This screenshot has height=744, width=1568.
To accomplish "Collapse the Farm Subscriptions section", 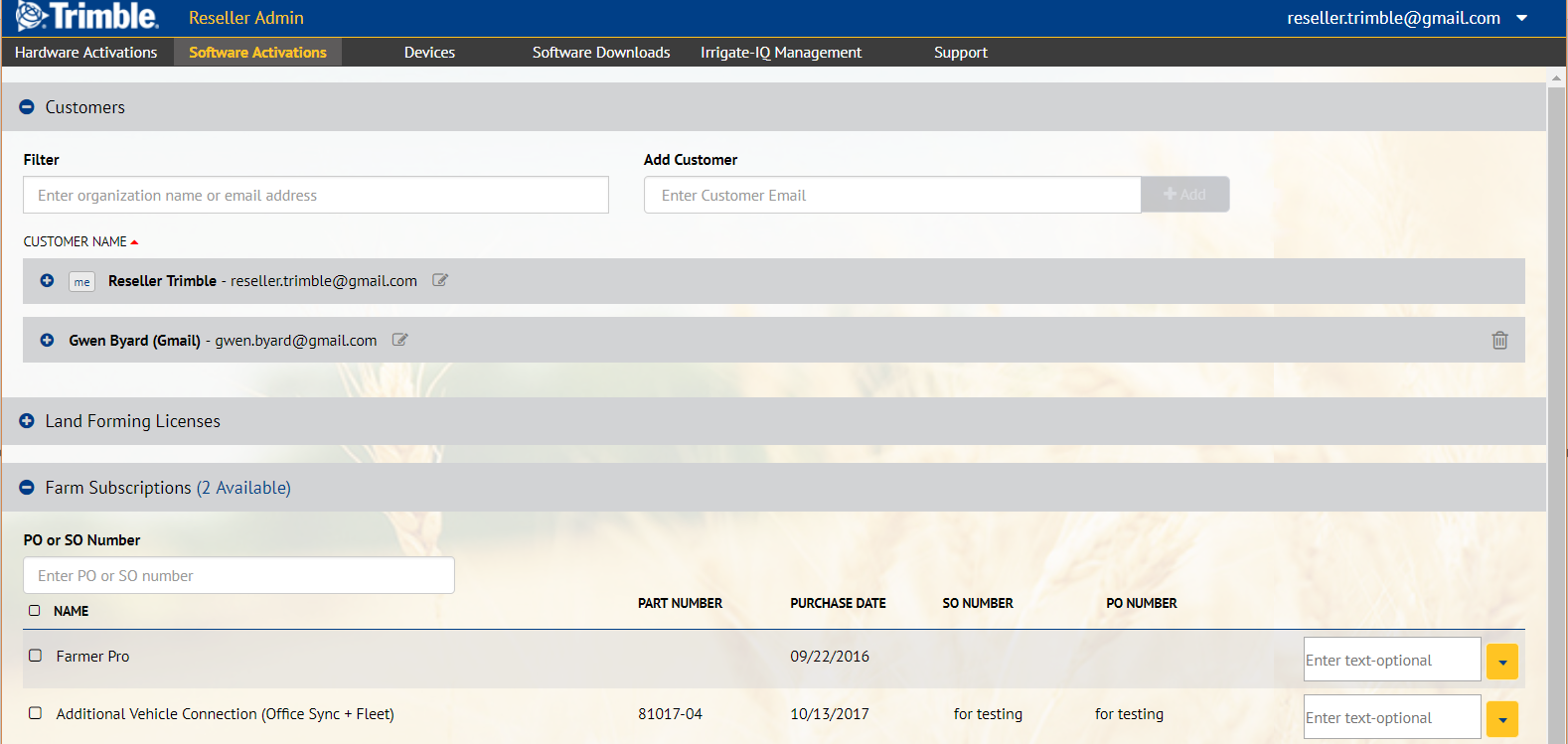I will pyautogui.click(x=27, y=488).
